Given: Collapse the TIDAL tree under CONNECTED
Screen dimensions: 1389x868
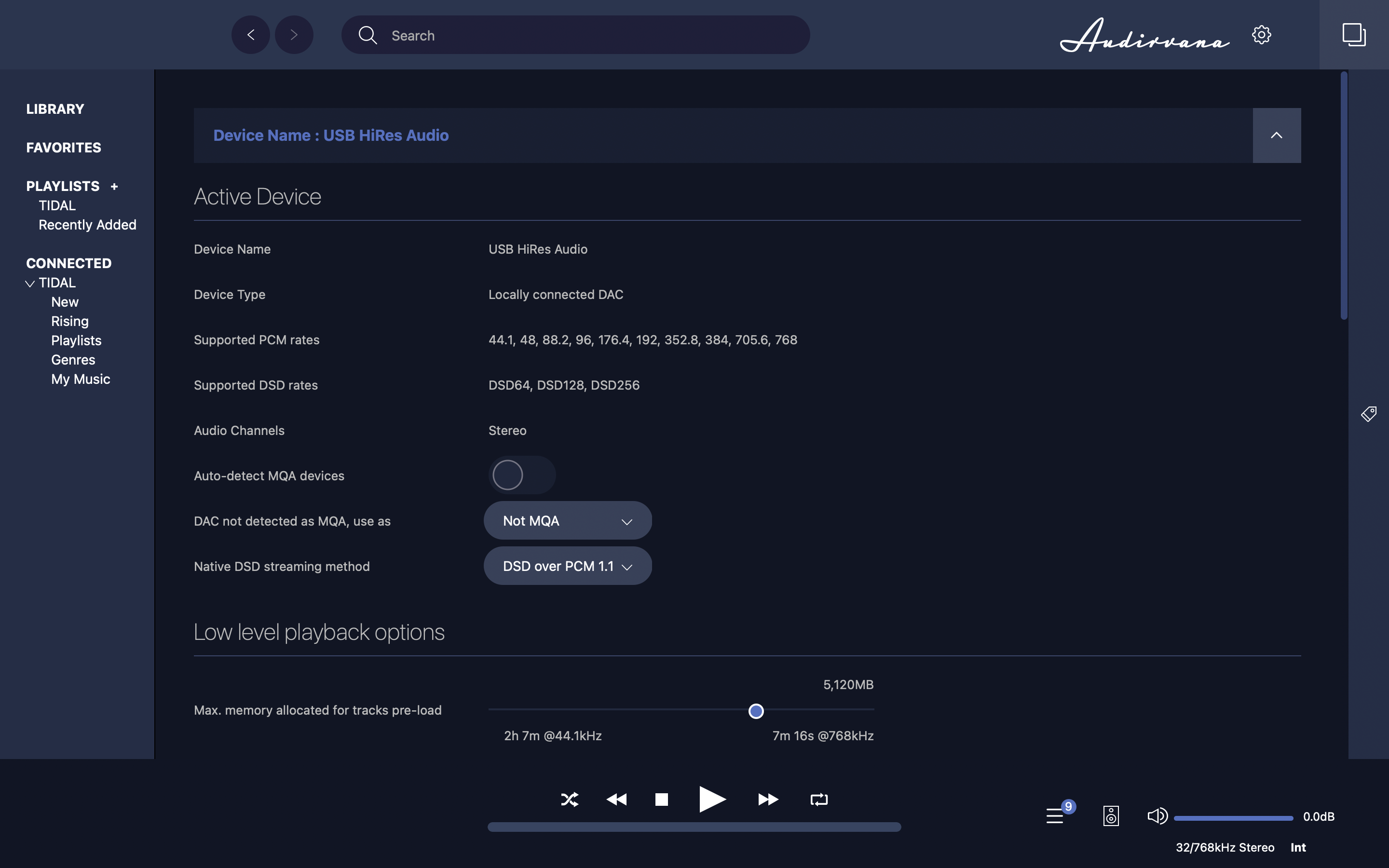Looking at the screenshot, I should coord(30,284).
